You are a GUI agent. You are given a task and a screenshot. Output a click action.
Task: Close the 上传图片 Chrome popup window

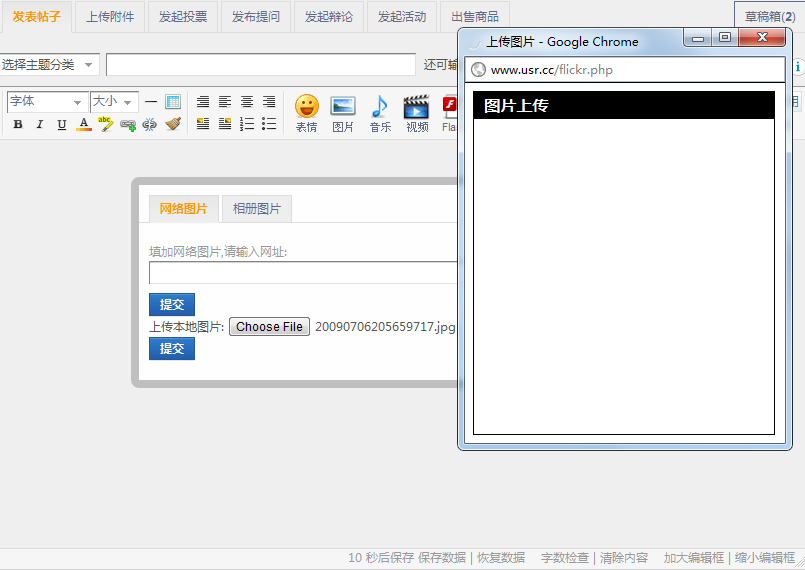pos(762,37)
